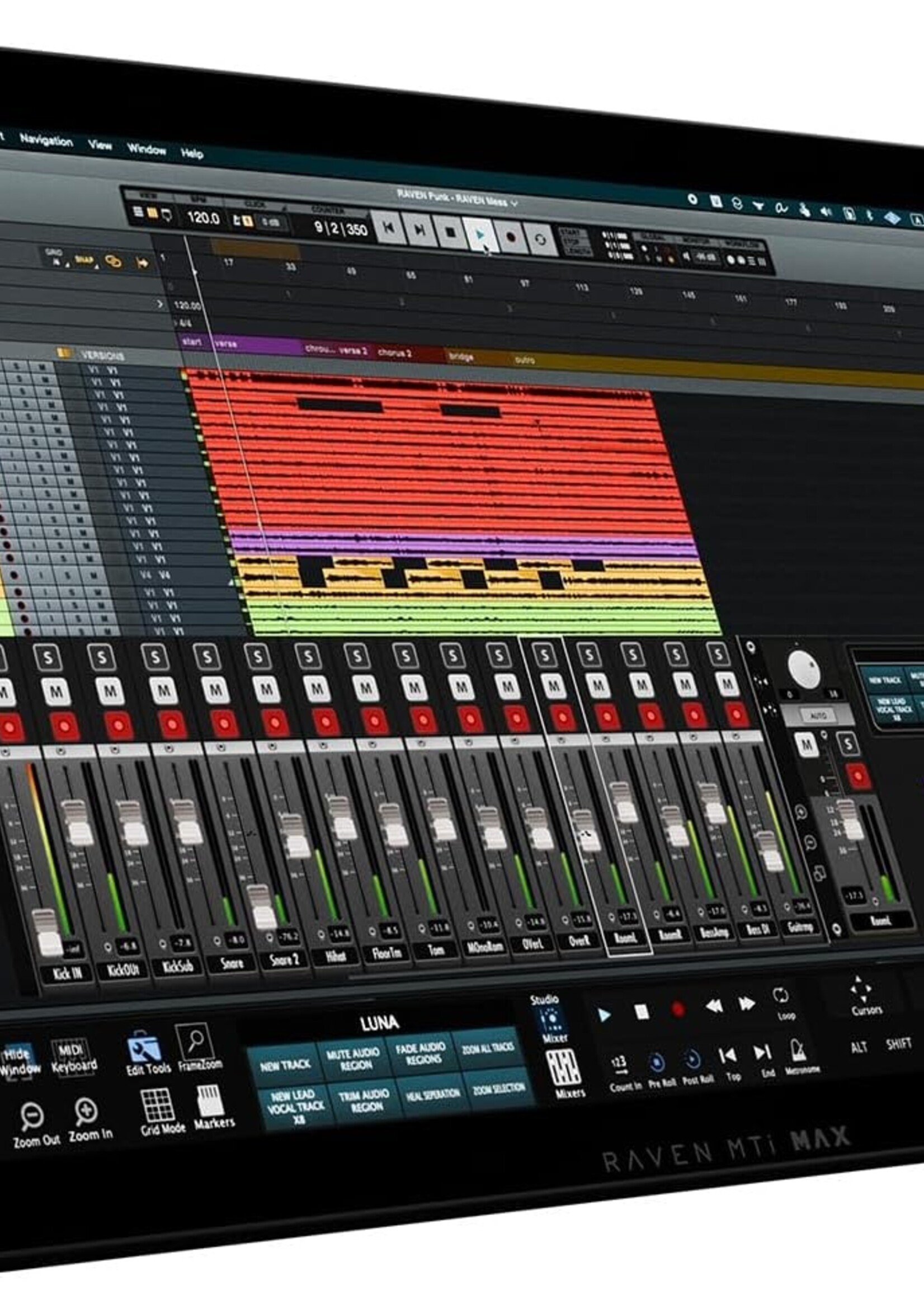Click the ZOOM SELECTION button
Viewport: 924px width, 1294px height.
point(498,1088)
